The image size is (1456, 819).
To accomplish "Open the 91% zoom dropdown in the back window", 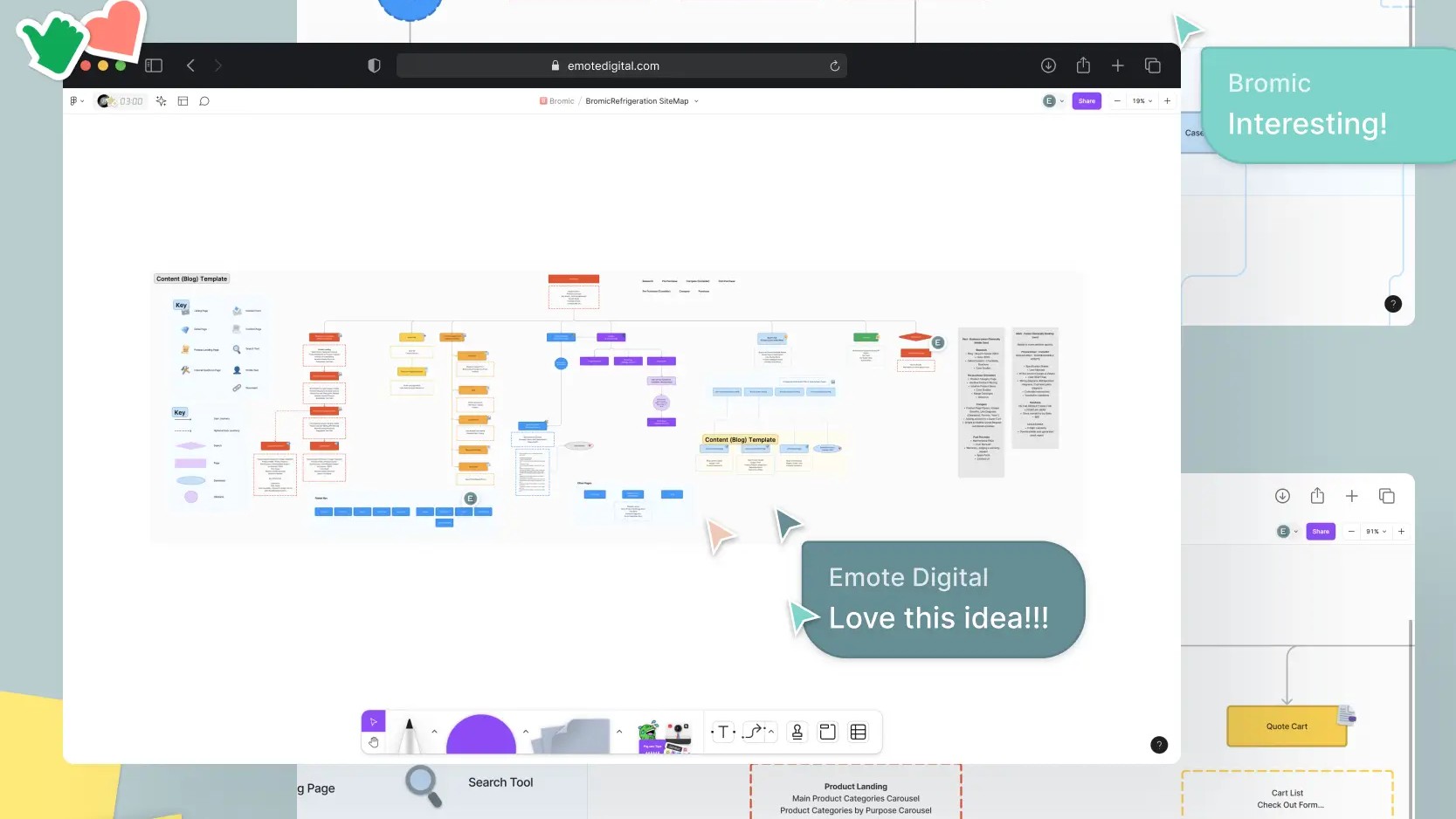I will tap(1377, 531).
